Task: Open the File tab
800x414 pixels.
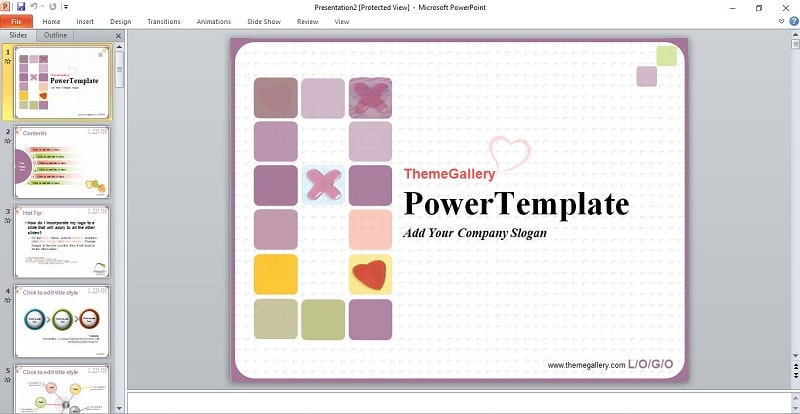Action: (x=16, y=21)
